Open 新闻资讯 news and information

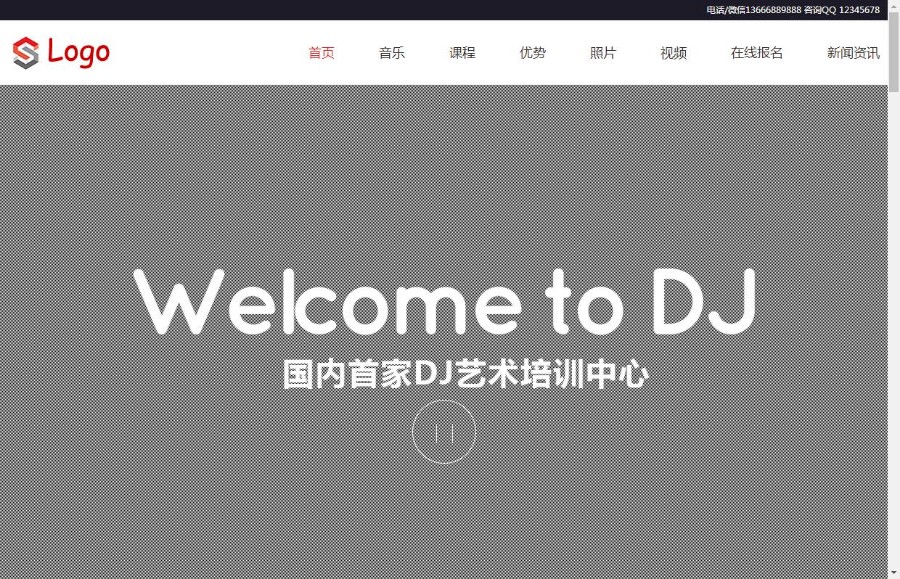pyautogui.click(x=852, y=53)
